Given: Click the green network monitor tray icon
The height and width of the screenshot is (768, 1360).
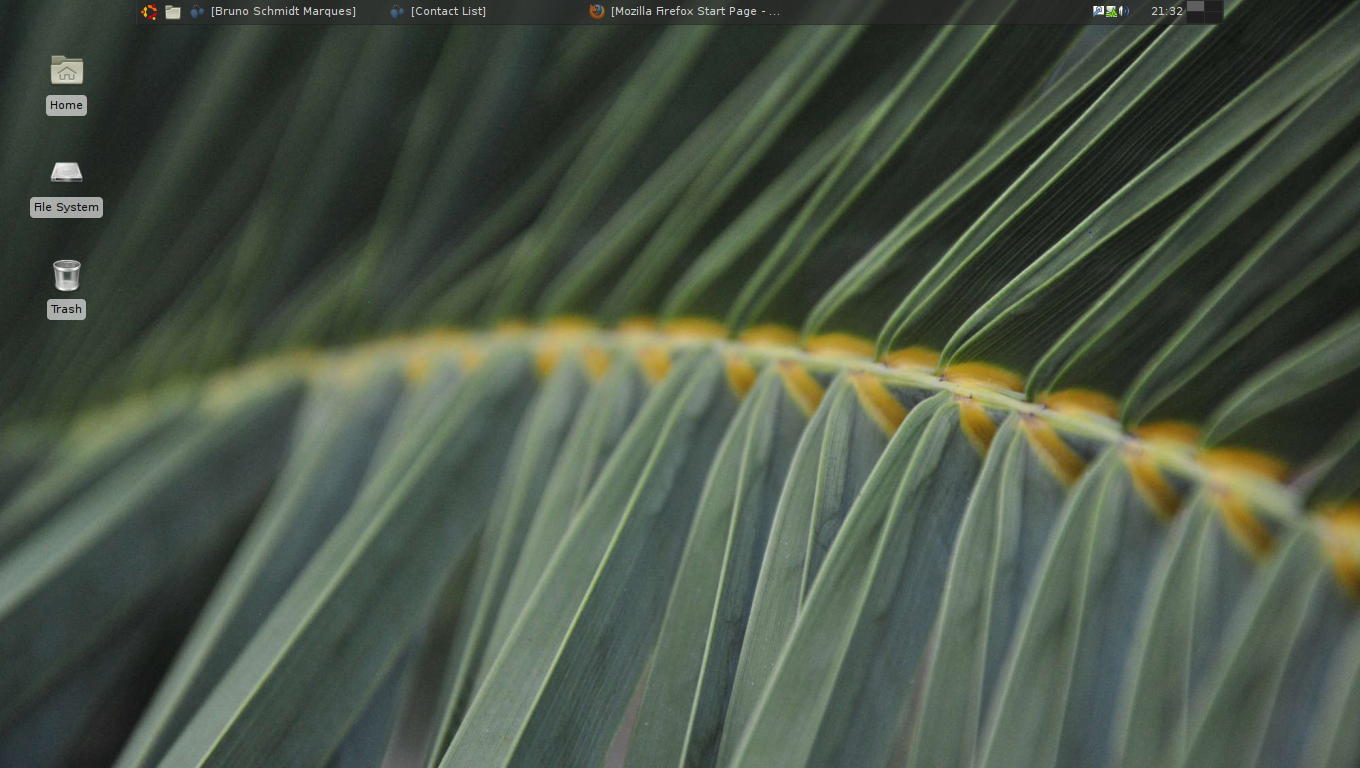Looking at the screenshot, I should coord(1111,11).
